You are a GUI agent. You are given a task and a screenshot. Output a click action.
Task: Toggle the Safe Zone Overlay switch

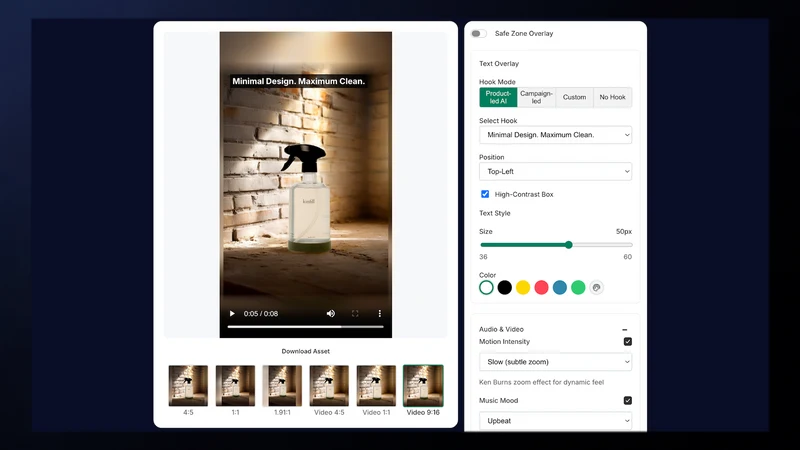click(x=478, y=34)
